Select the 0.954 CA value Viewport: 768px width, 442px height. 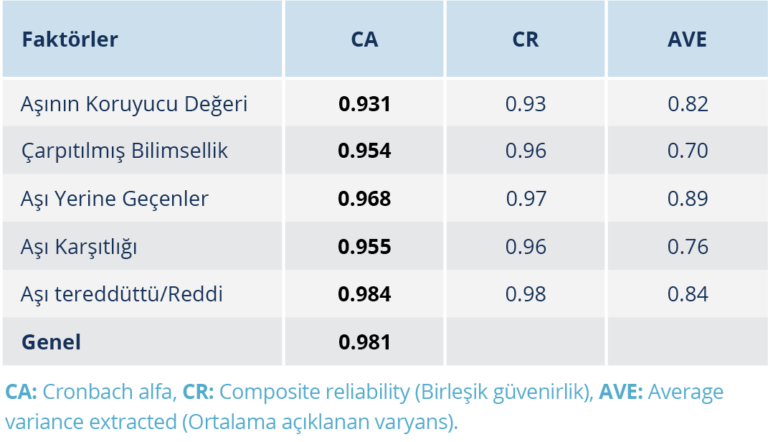[364, 151]
